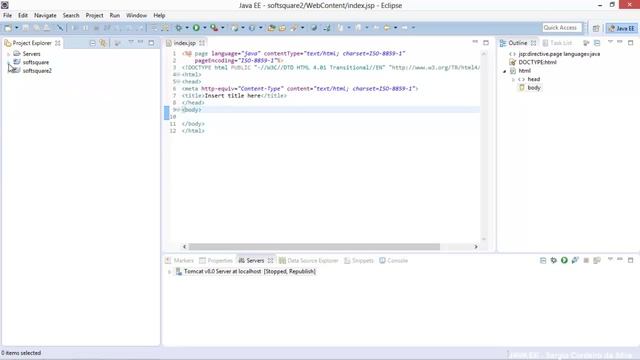
Task: Focus the Quick Access search field
Action: [x=562, y=28]
